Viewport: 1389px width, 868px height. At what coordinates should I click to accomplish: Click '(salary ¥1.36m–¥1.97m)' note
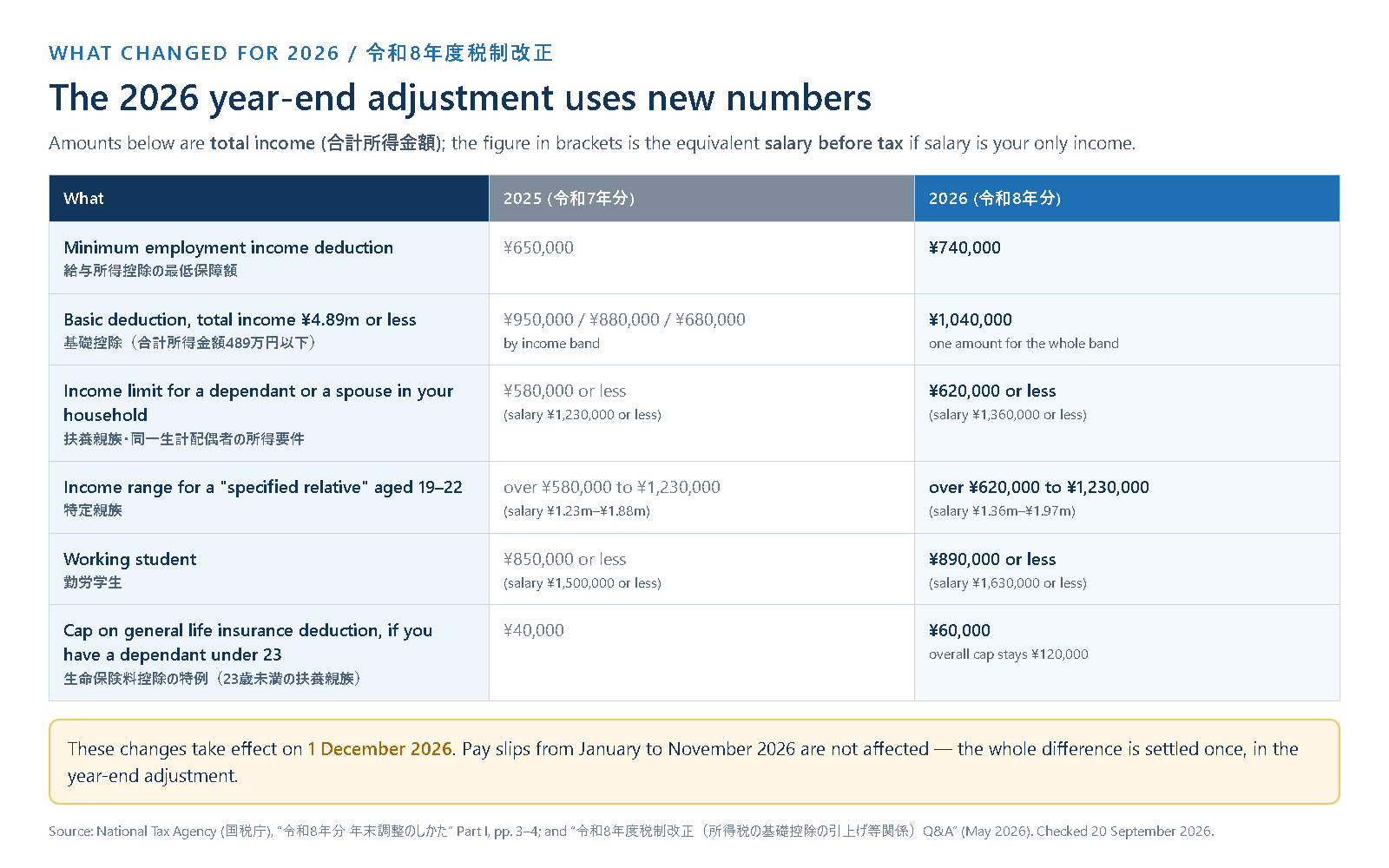pos(1002,511)
